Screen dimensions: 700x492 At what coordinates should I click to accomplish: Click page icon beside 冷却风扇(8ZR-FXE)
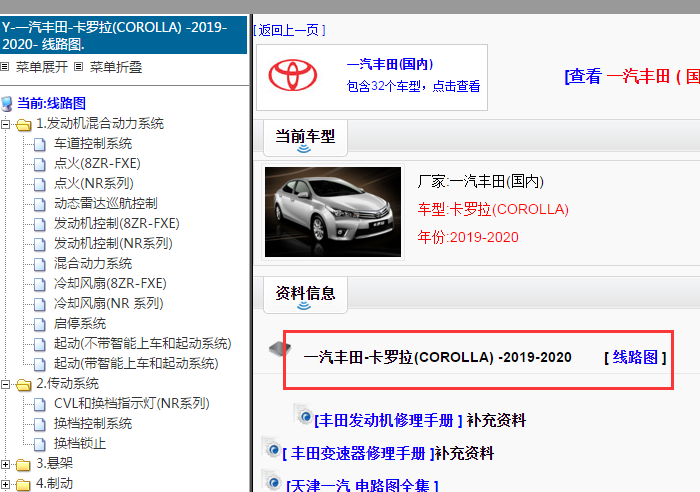point(40,284)
